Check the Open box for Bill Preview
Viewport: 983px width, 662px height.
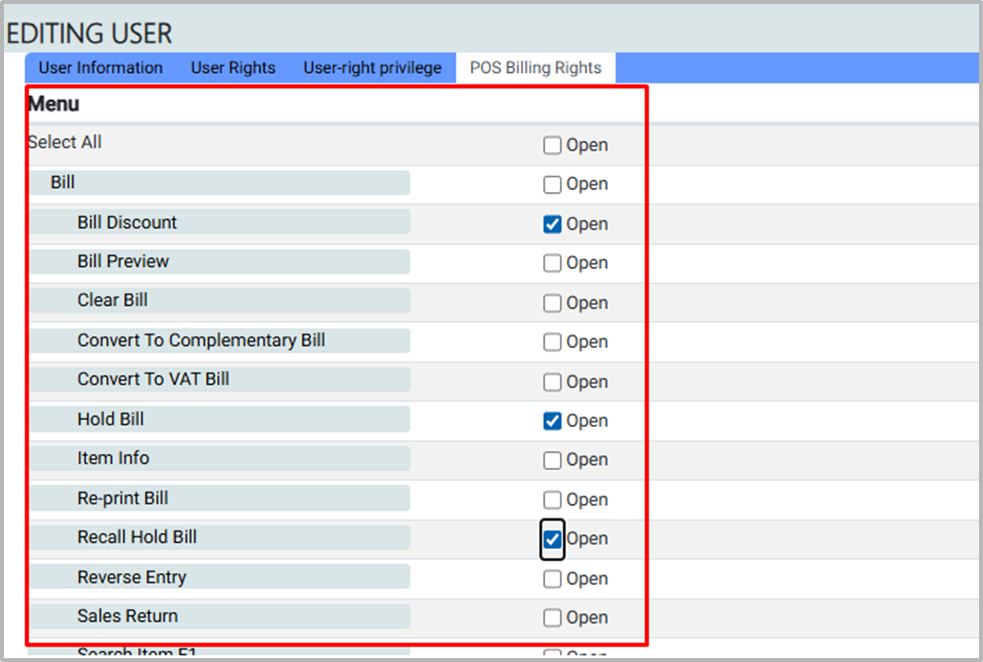[552, 264]
